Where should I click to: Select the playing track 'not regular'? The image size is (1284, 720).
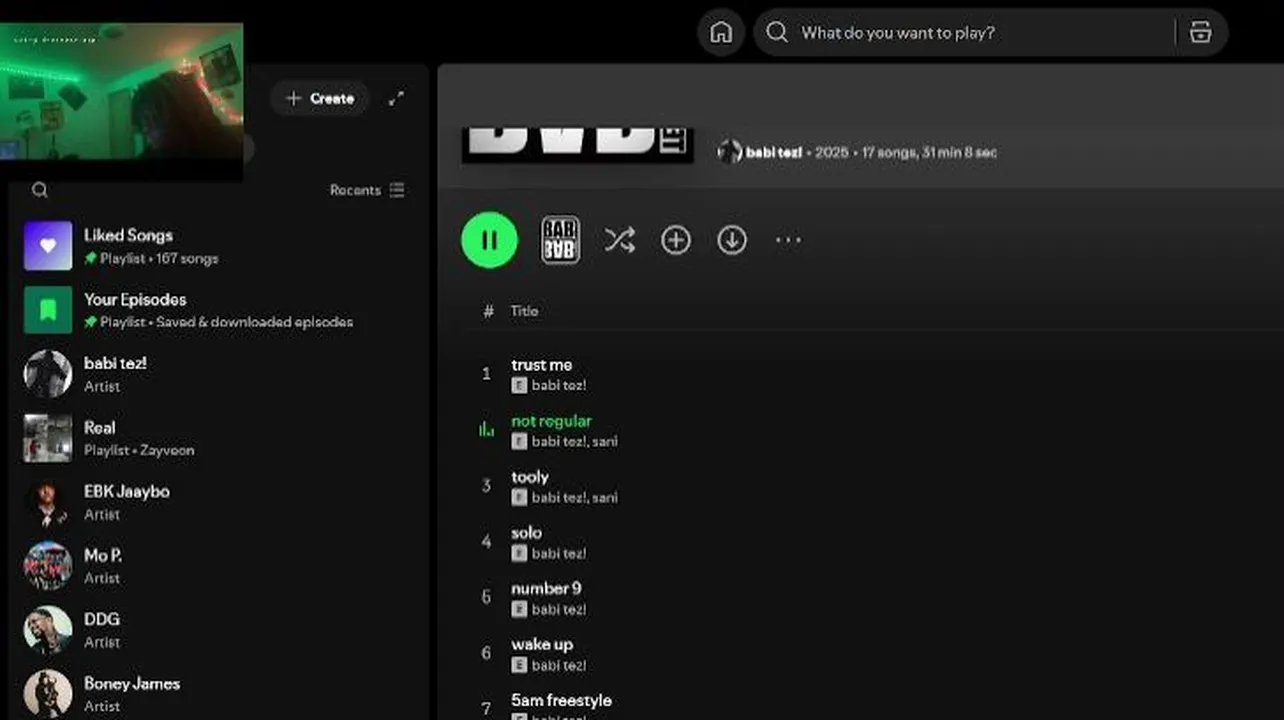click(x=551, y=421)
